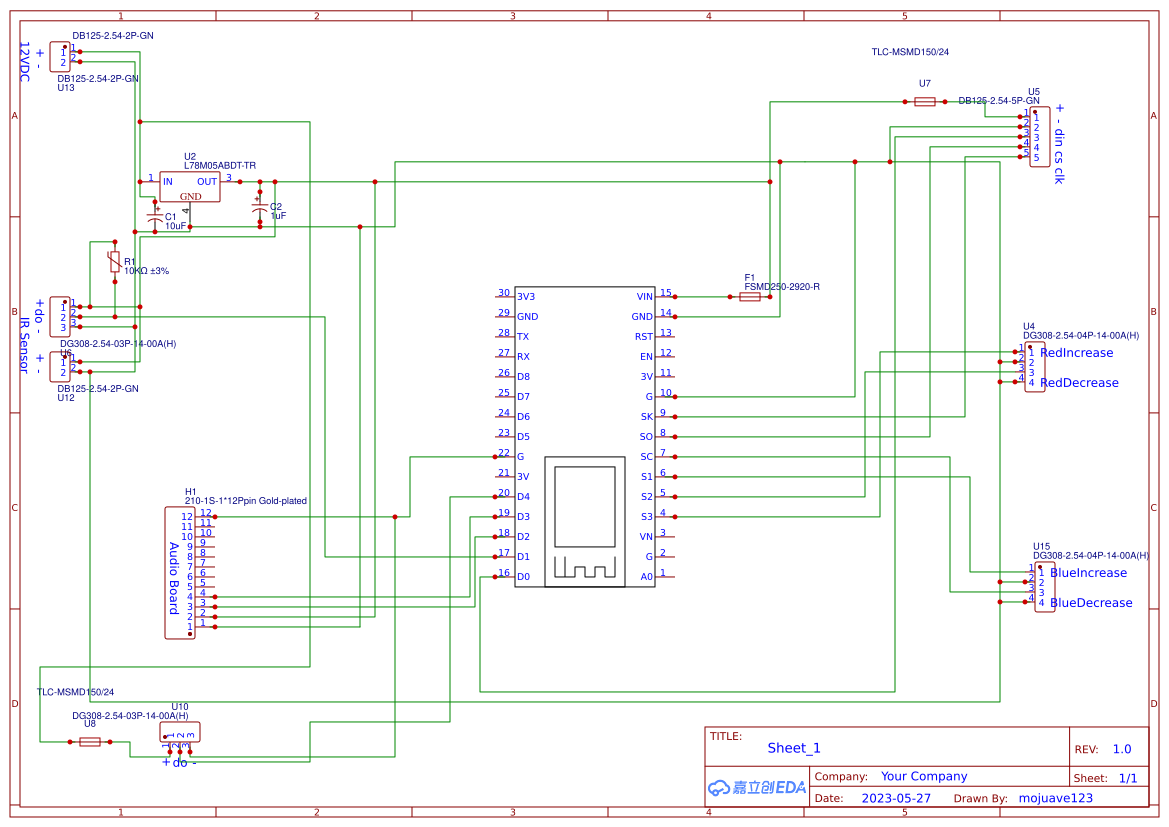Click the U7 fuse symbol near U5

click(x=924, y=101)
